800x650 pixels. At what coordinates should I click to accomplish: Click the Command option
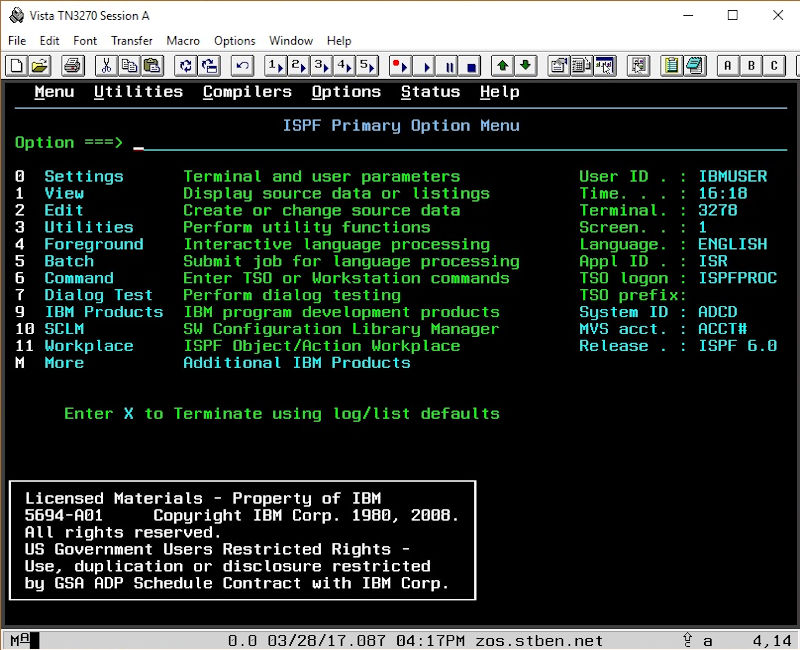[x=79, y=278]
